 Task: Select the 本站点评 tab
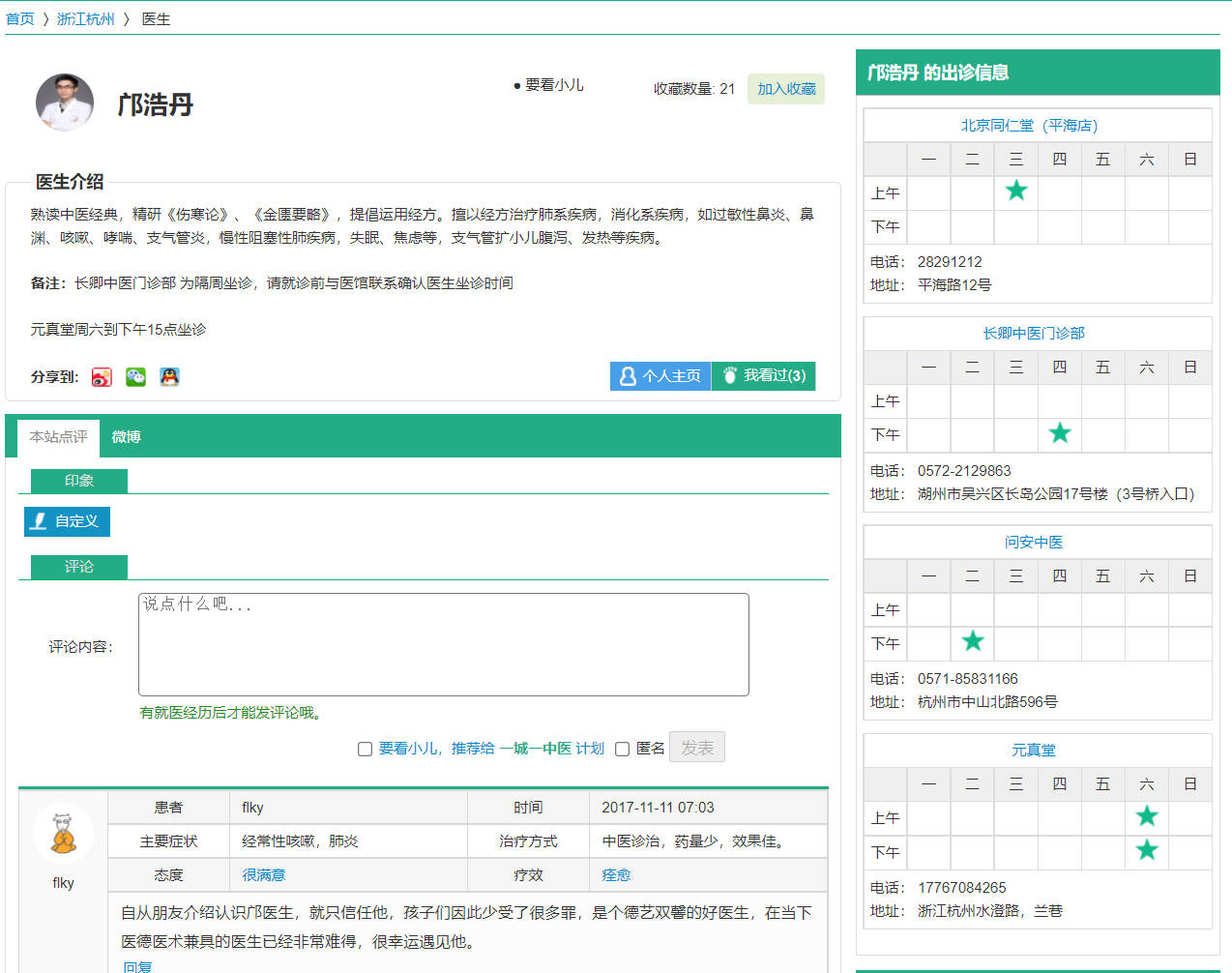tap(58, 437)
